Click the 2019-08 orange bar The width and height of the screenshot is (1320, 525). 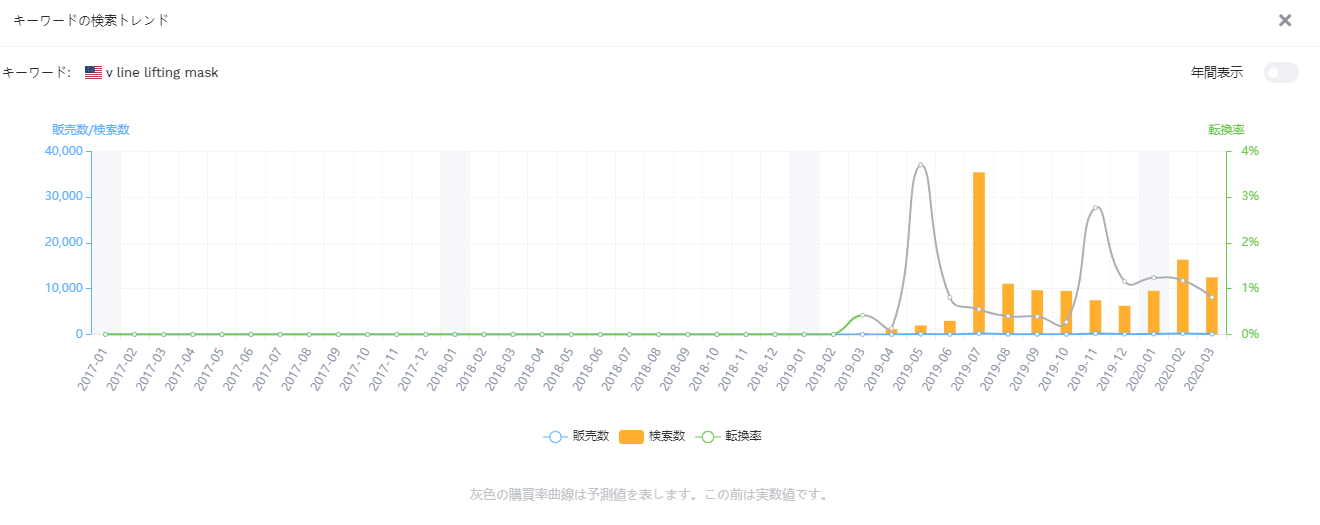(x=1008, y=309)
